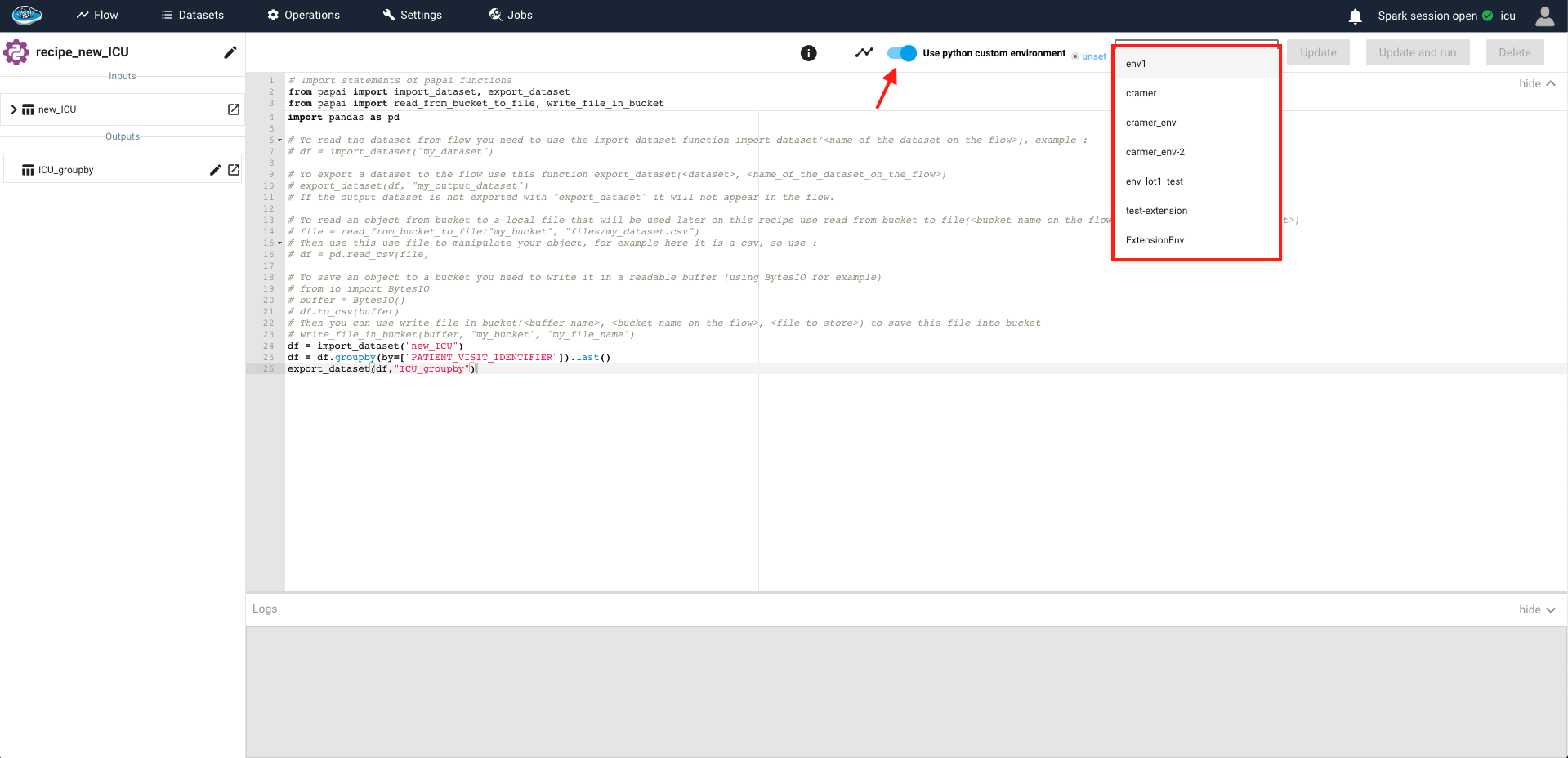Click the info icon in recipe toolbar

click(808, 53)
